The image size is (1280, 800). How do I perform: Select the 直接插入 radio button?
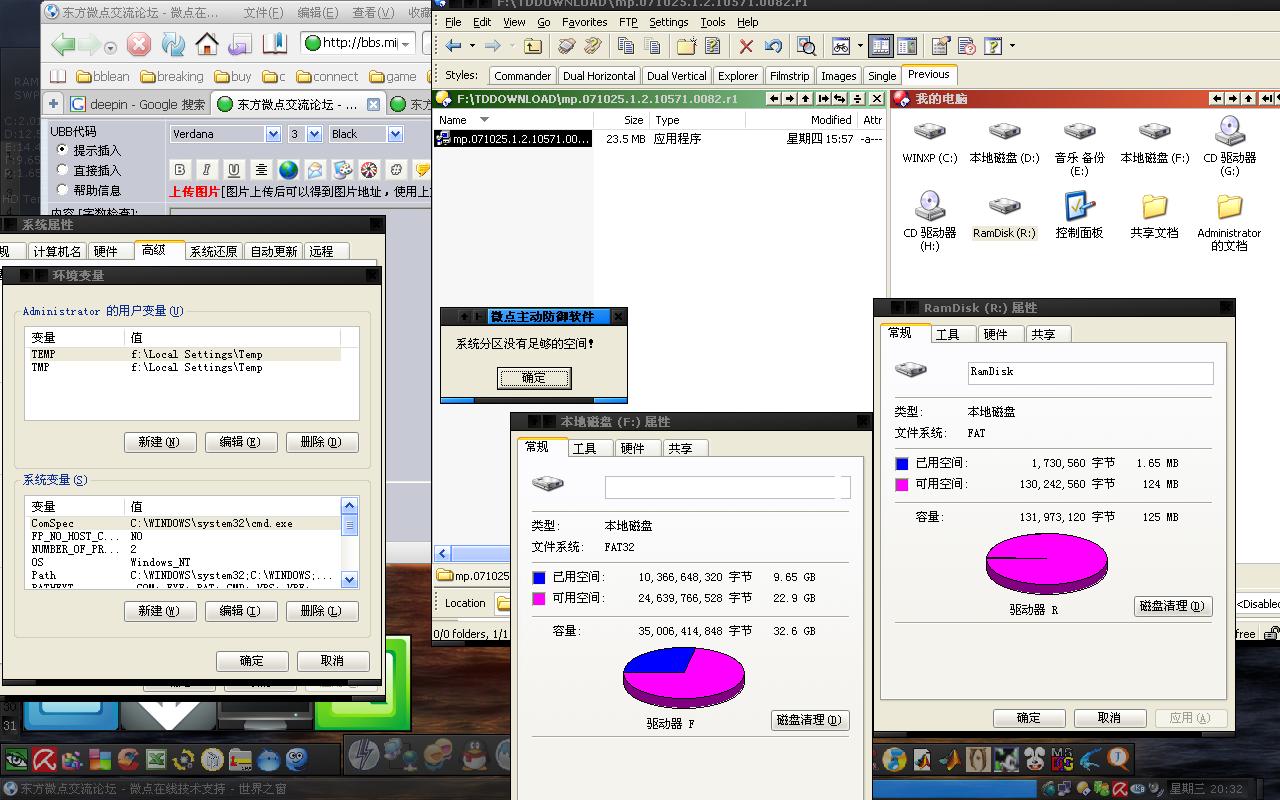point(63,170)
